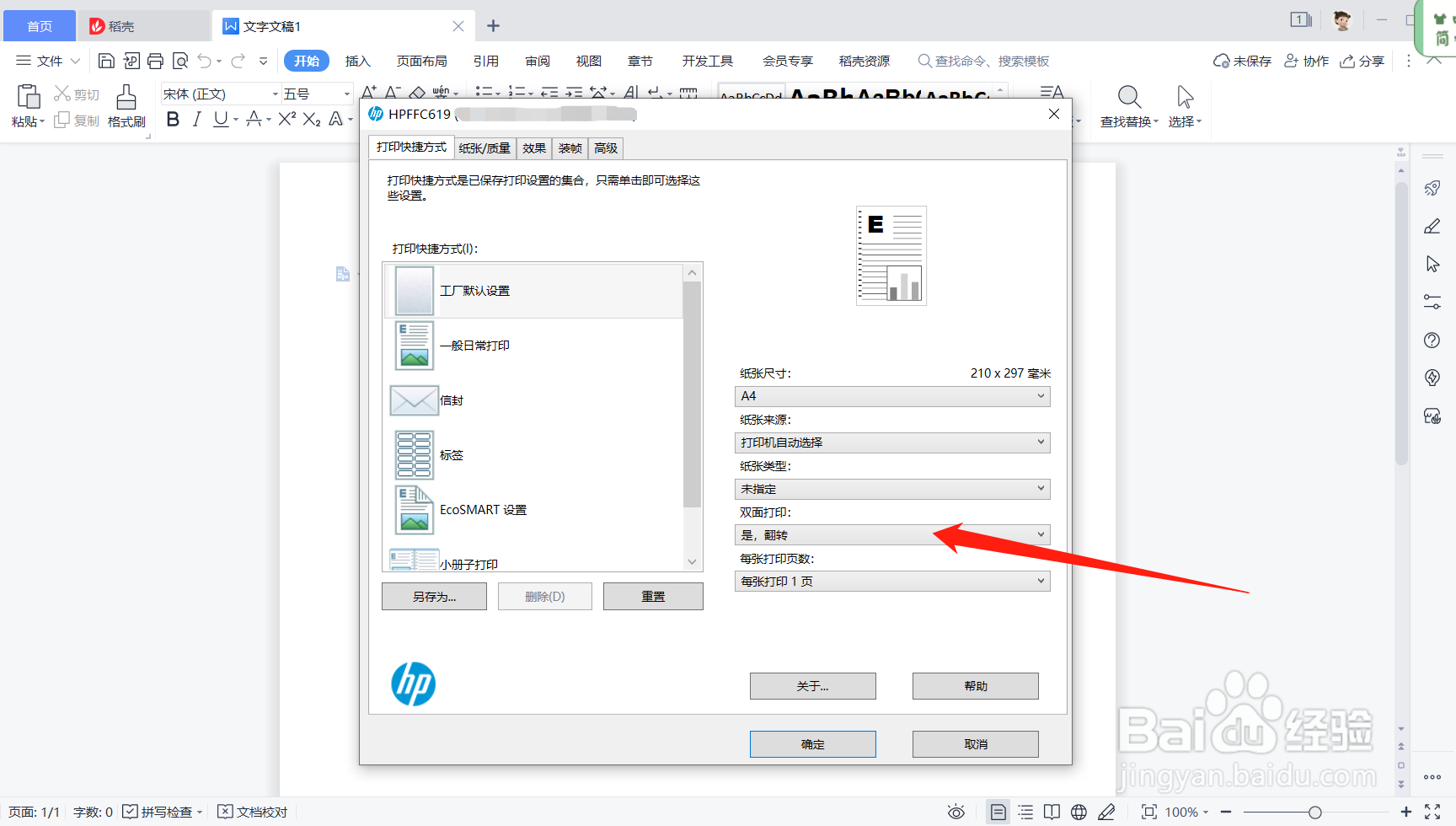Click the Cancel button in printer dialog
The image size is (1456, 826).
tap(976, 744)
